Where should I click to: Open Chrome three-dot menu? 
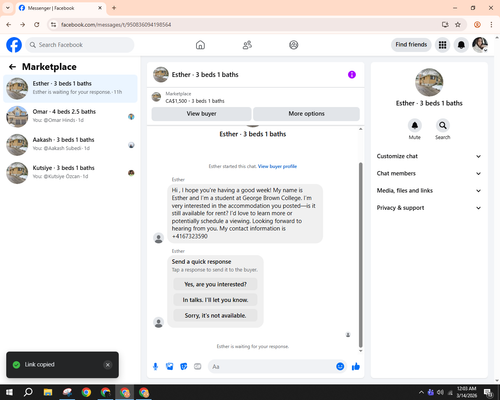coord(491,25)
